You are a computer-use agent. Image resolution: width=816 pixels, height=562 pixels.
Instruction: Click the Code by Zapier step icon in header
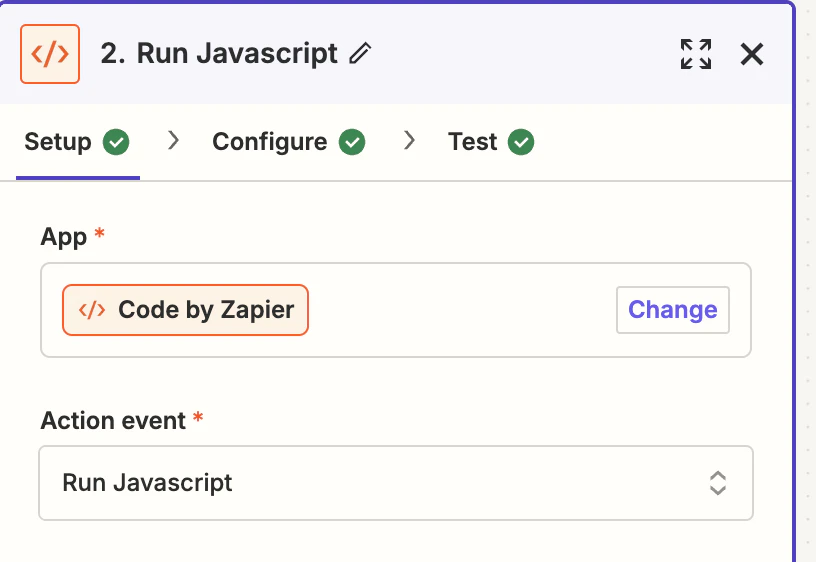pos(50,54)
